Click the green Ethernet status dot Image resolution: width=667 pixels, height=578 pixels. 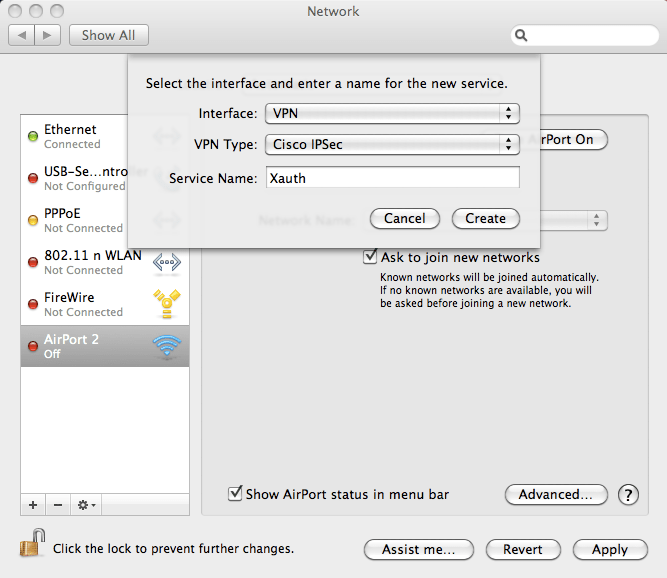tap(33, 136)
